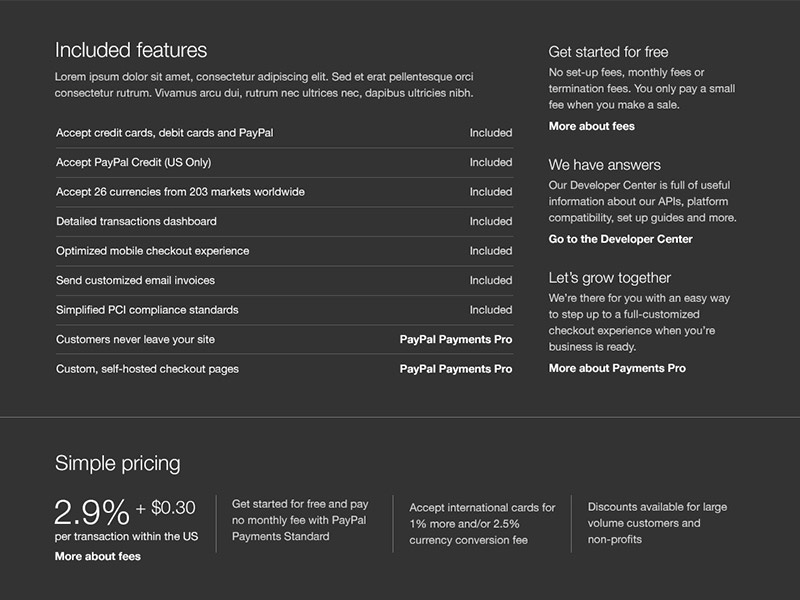Click PayPal Payments Pro in Customers never leave row

tap(455, 339)
